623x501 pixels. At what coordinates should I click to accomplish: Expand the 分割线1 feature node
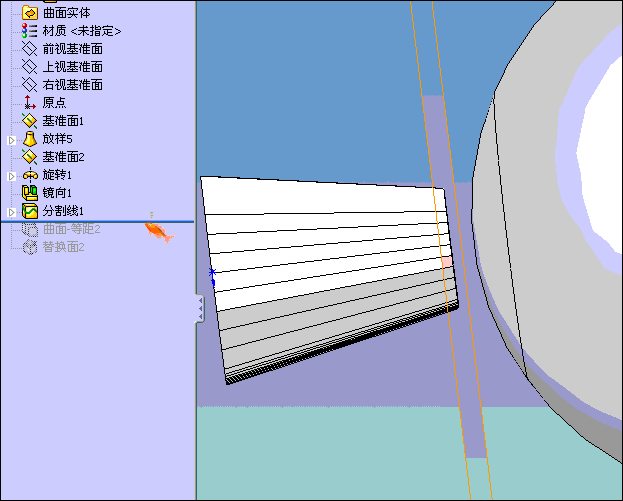point(12,212)
